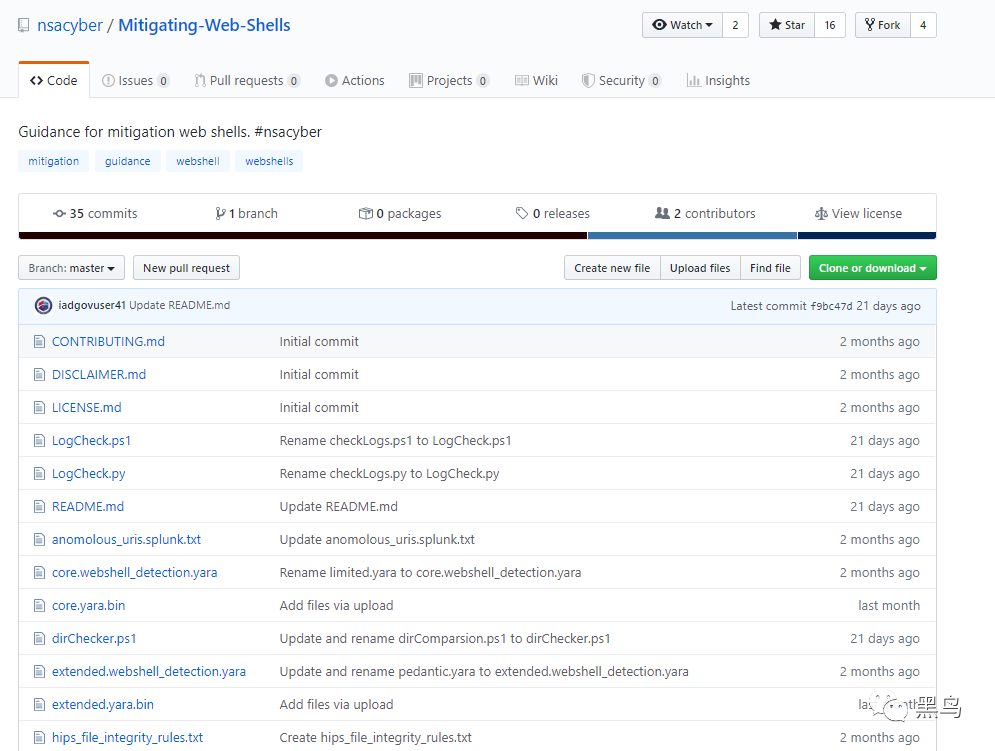Screen dimensions: 995x751
Task: Open core.webshell_detection.yara file
Action: point(135,573)
